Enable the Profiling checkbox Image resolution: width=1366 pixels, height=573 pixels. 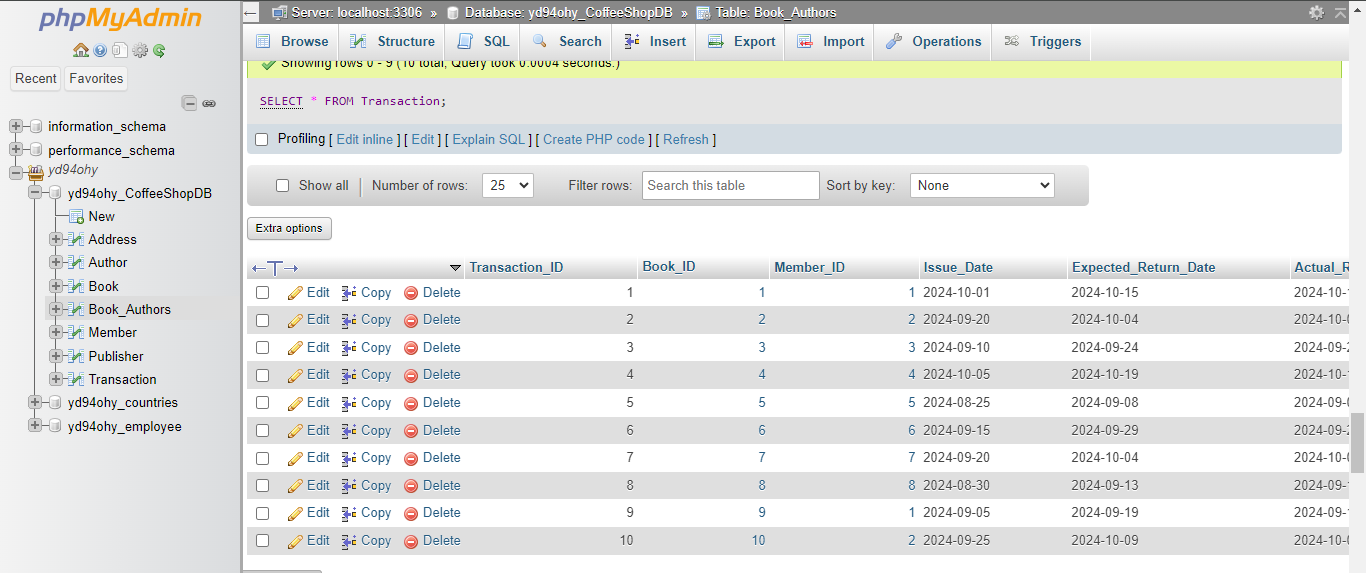[x=262, y=139]
